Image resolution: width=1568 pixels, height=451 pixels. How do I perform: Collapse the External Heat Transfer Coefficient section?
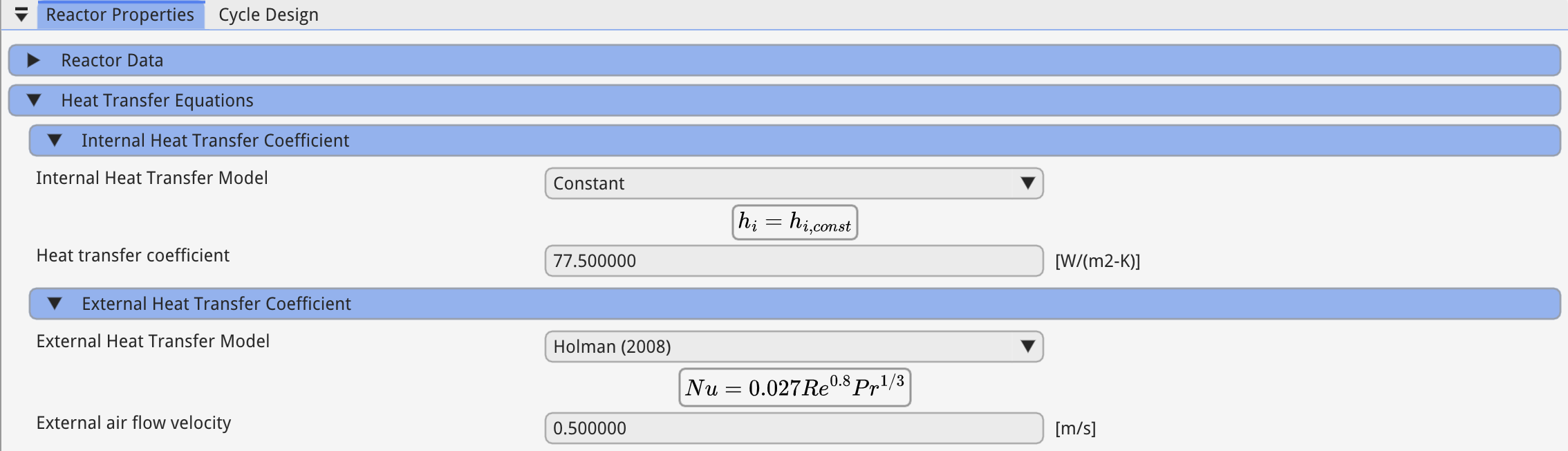[x=55, y=304]
